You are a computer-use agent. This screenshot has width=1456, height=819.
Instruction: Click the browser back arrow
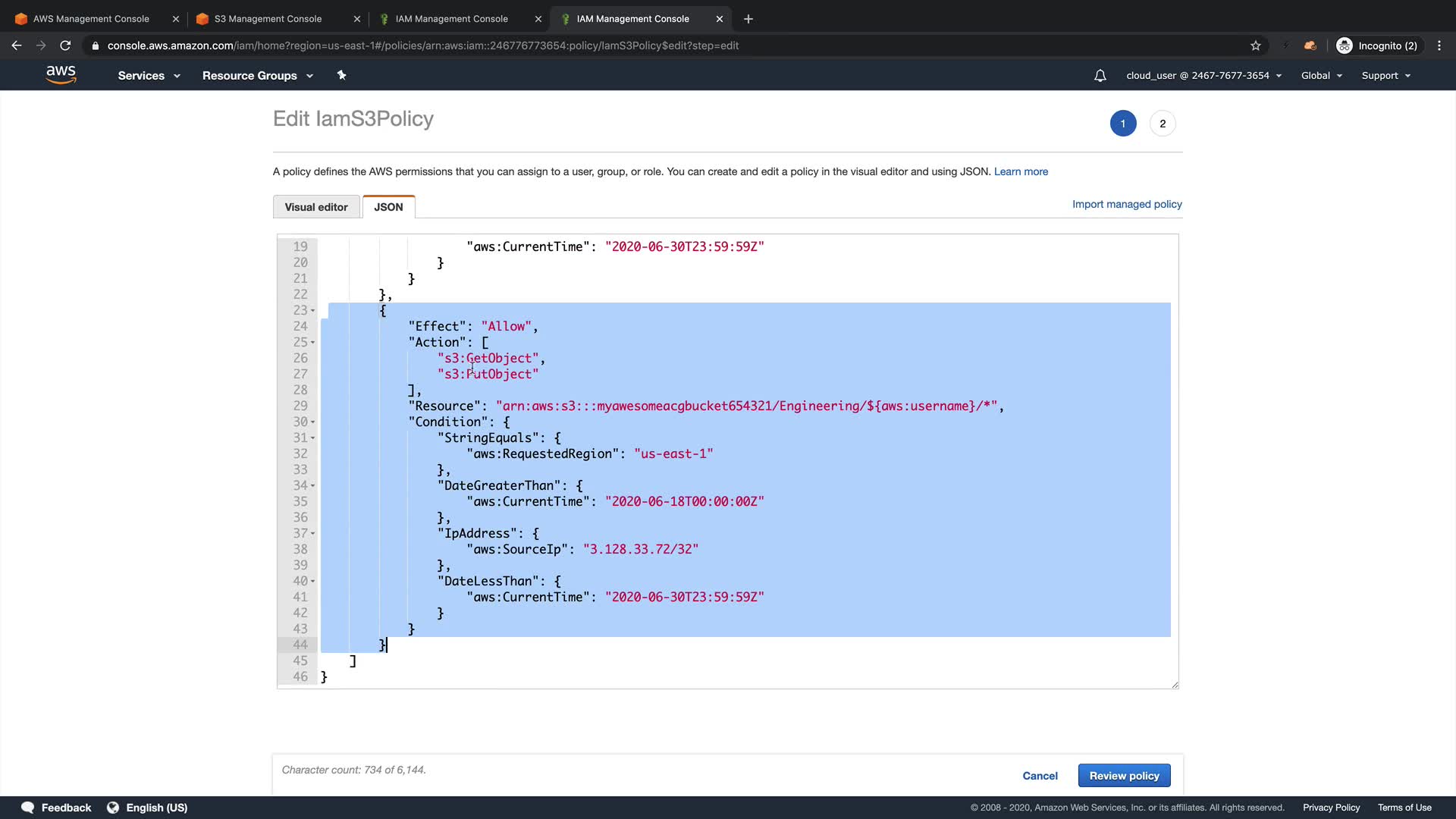[x=17, y=45]
